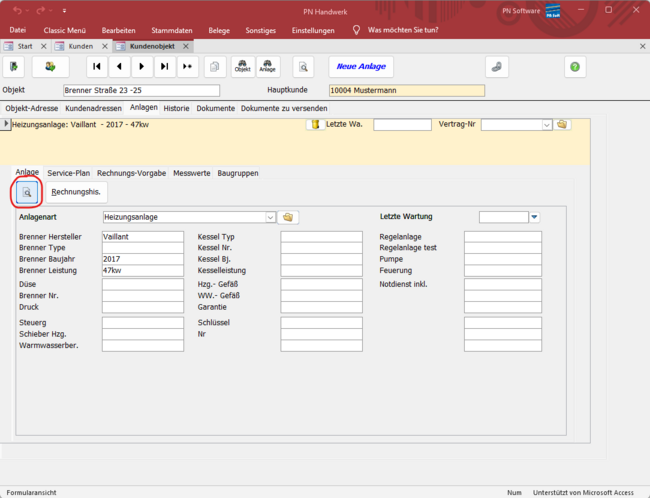Open the Messwerte subtab

tap(192, 173)
